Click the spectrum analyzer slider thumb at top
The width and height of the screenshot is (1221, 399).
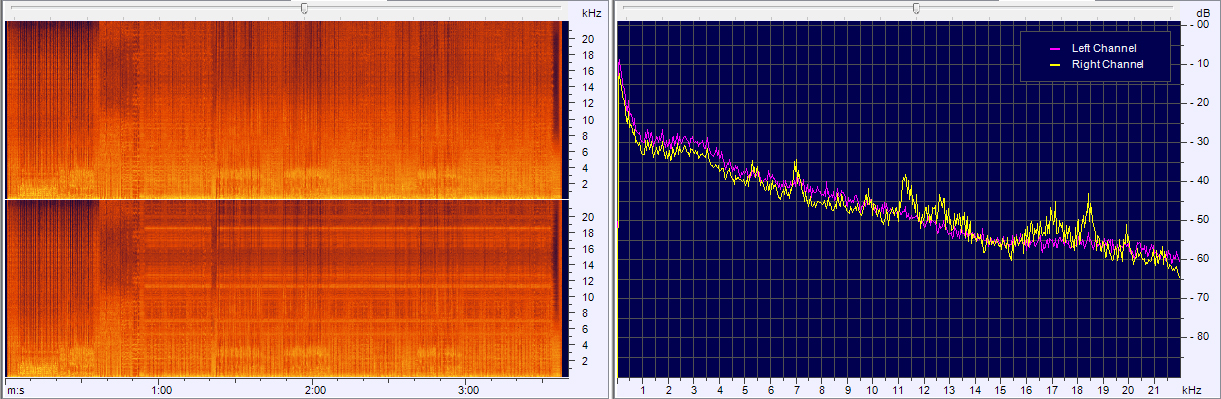coord(916,8)
